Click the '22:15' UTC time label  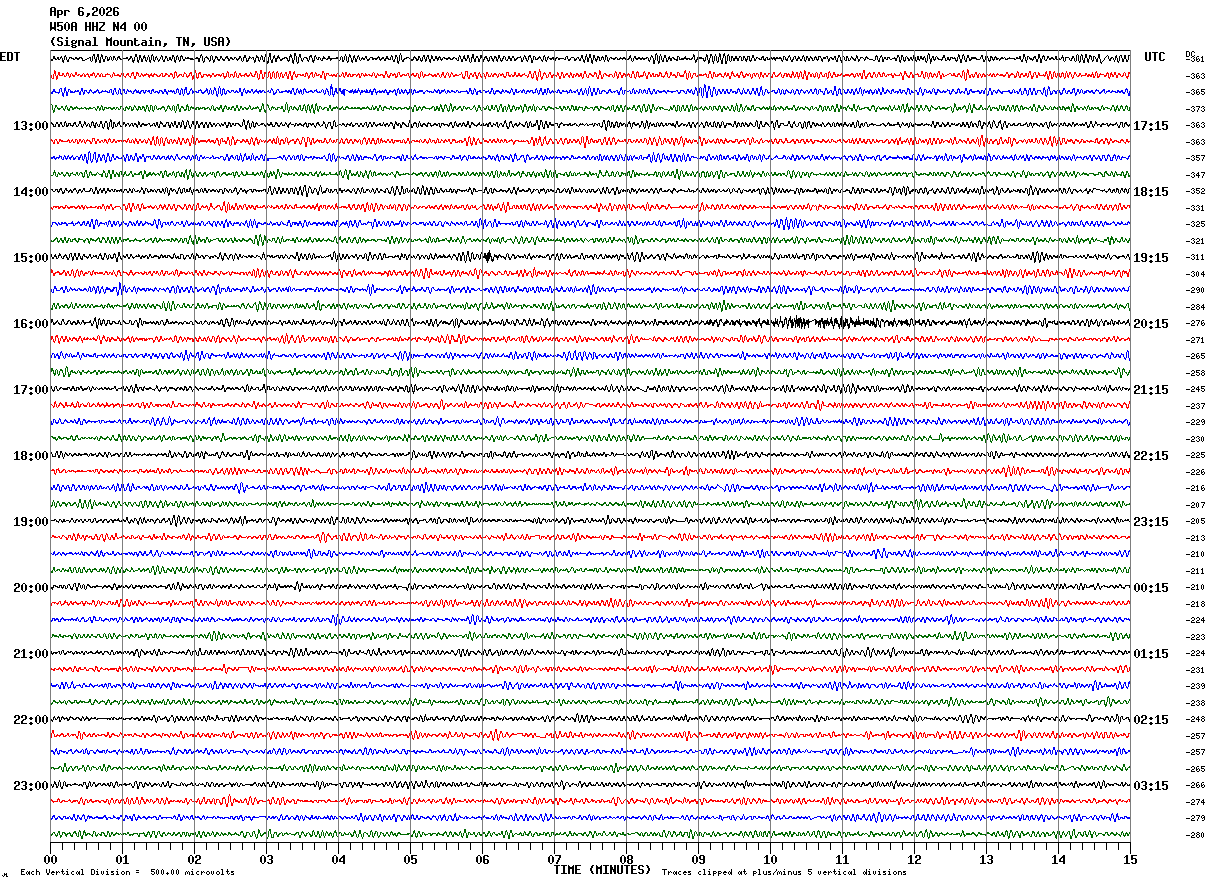coord(1150,456)
